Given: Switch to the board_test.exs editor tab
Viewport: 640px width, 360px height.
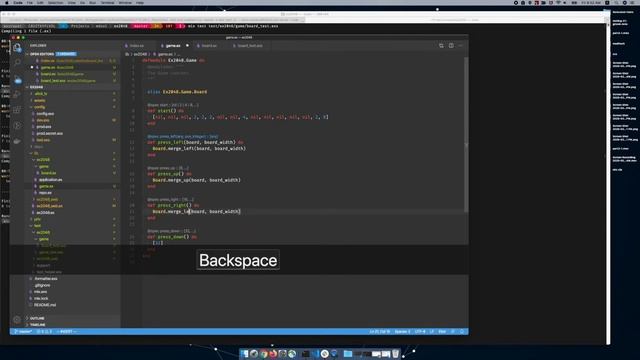Looking at the screenshot, I should 250,46.
